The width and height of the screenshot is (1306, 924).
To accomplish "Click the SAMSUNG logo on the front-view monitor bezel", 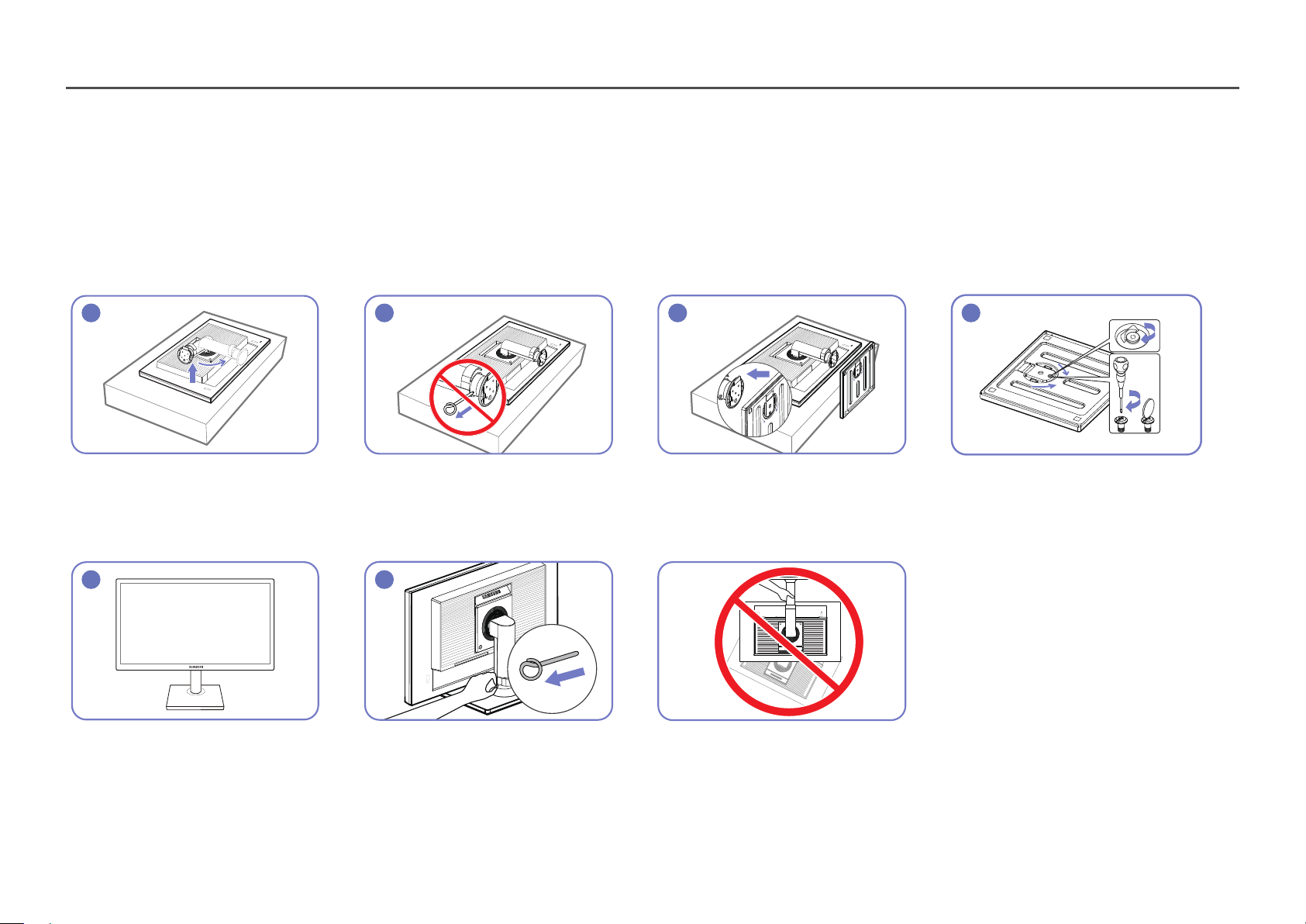I will click(195, 665).
